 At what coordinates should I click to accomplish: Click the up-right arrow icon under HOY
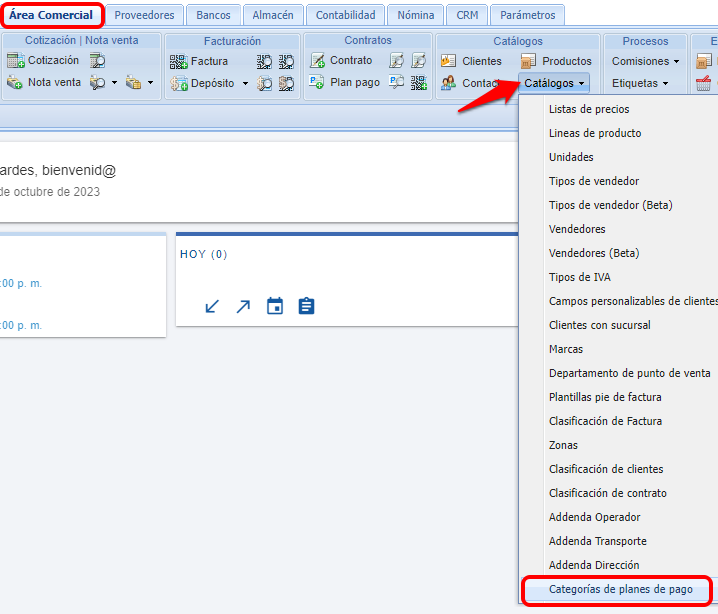coord(243,306)
